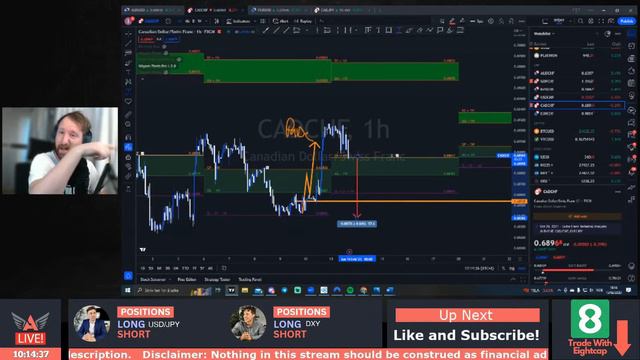
Task: Collapse the bottom panel arrow
Action: tap(513, 280)
